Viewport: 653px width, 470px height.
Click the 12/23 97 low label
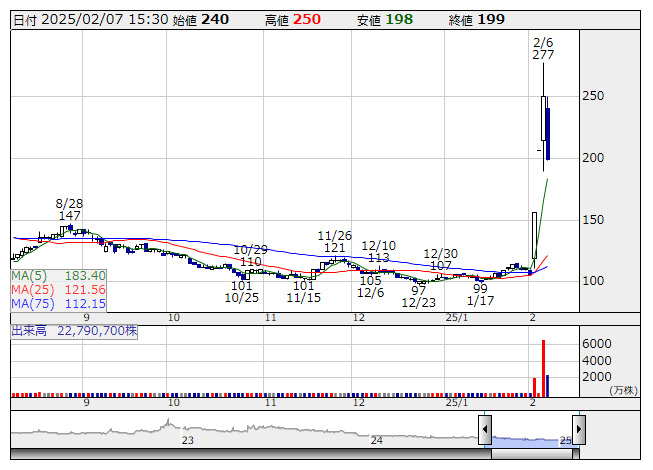pyautogui.click(x=419, y=296)
